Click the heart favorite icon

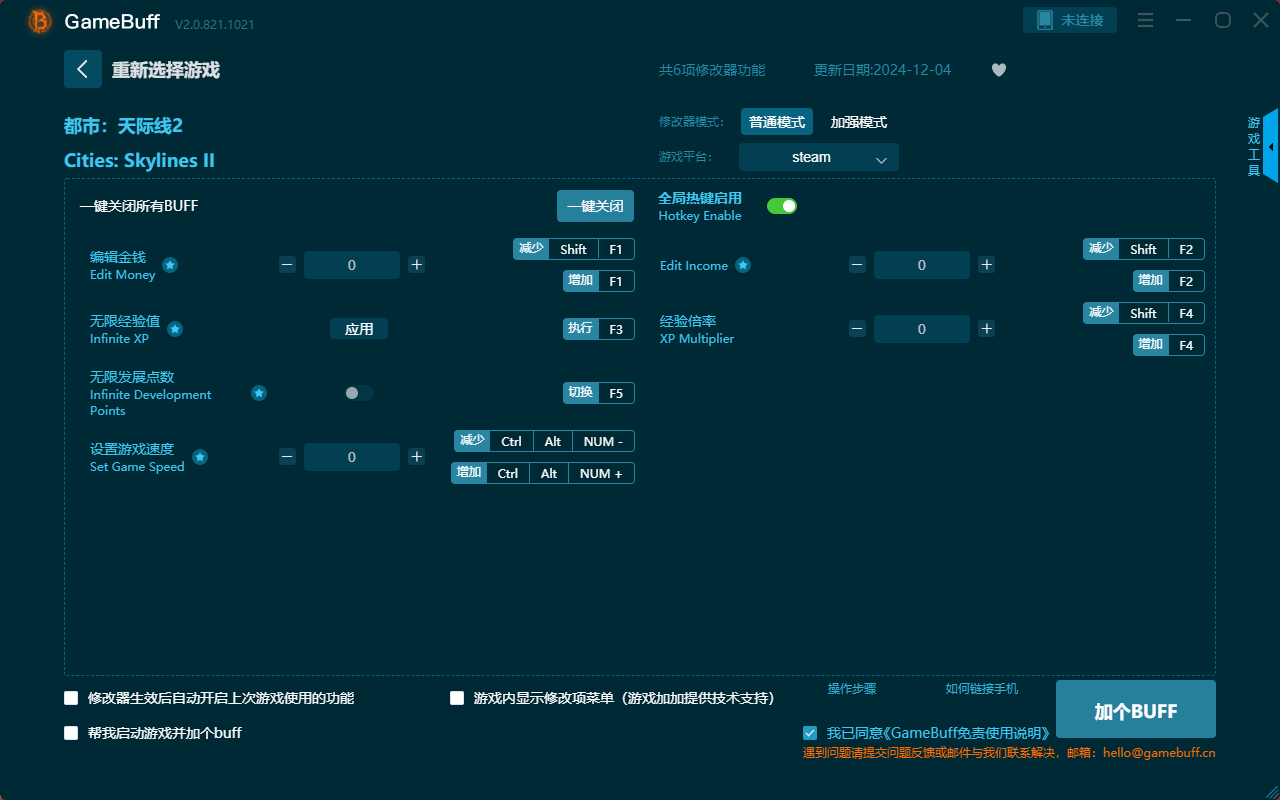click(999, 70)
